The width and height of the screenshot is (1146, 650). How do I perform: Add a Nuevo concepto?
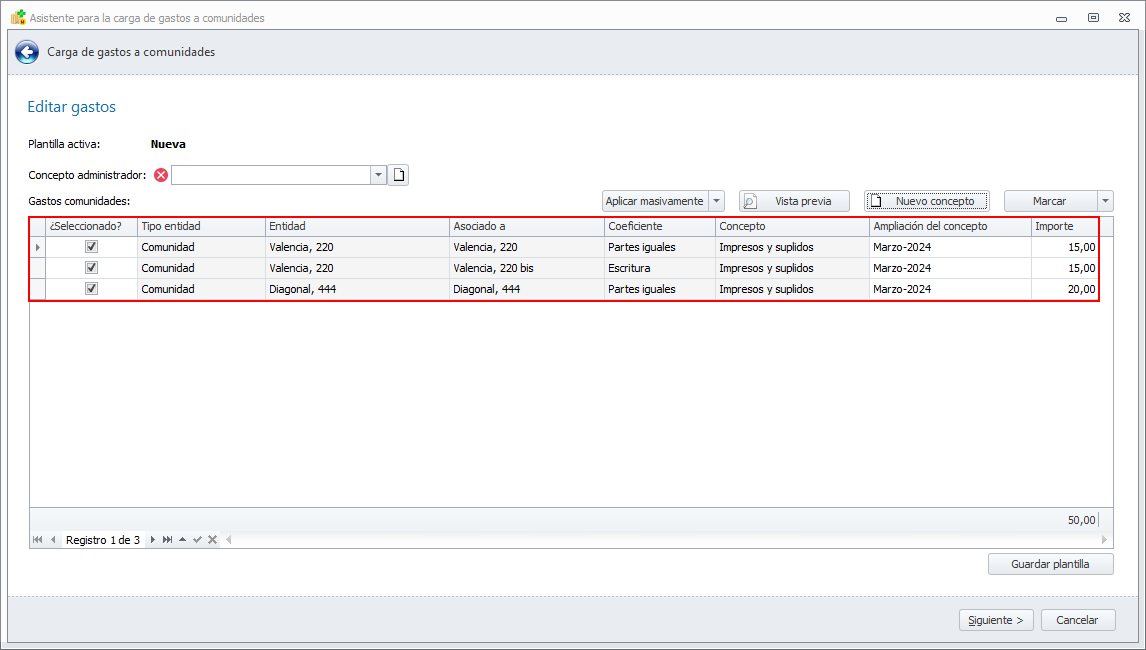pos(927,201)
